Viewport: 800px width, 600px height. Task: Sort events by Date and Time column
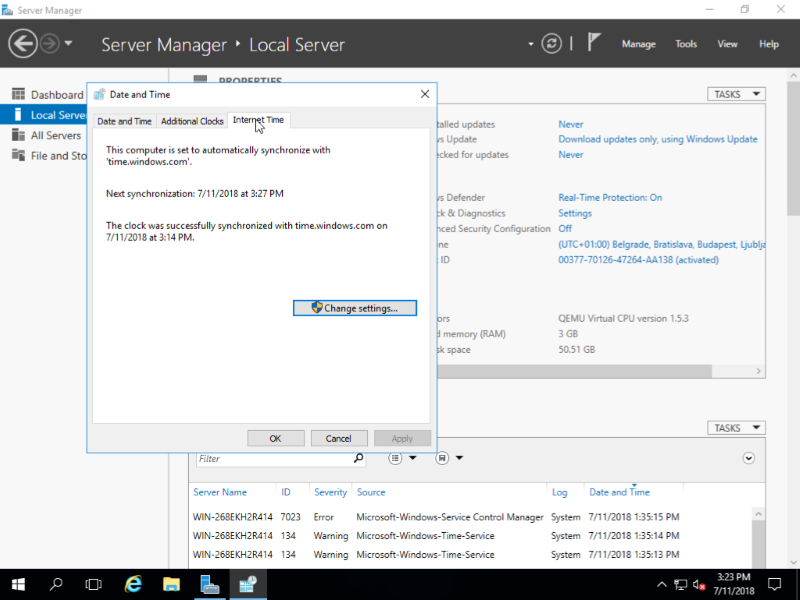point(619,492)
